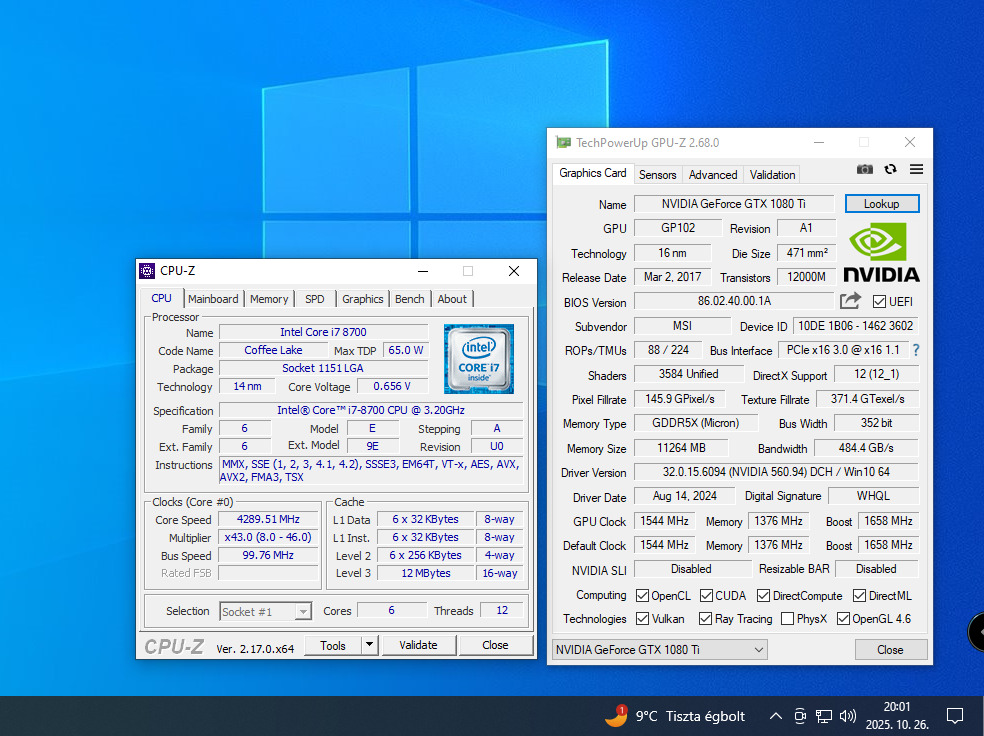Screen dimensions: 984x736
Task: Open the Mainboard tab in CPU-Z
Action: tap(213, 298)
